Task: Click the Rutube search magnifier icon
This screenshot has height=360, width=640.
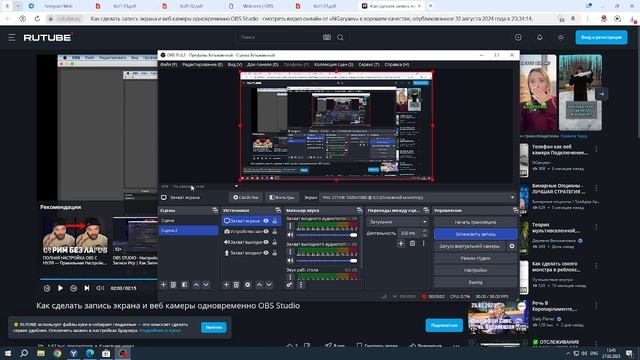Action: [340, 37]
